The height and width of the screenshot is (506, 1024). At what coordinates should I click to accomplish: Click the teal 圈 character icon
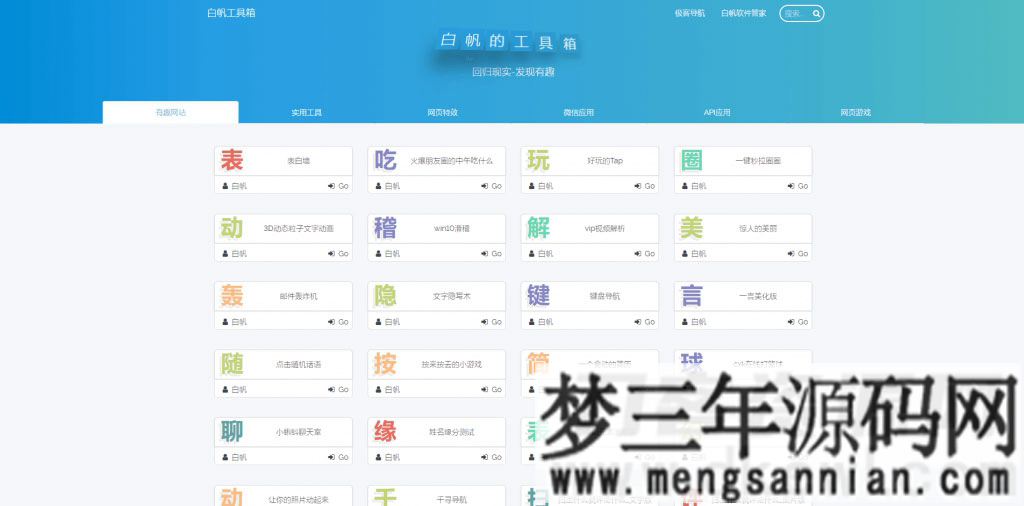[x=692, y=160]
